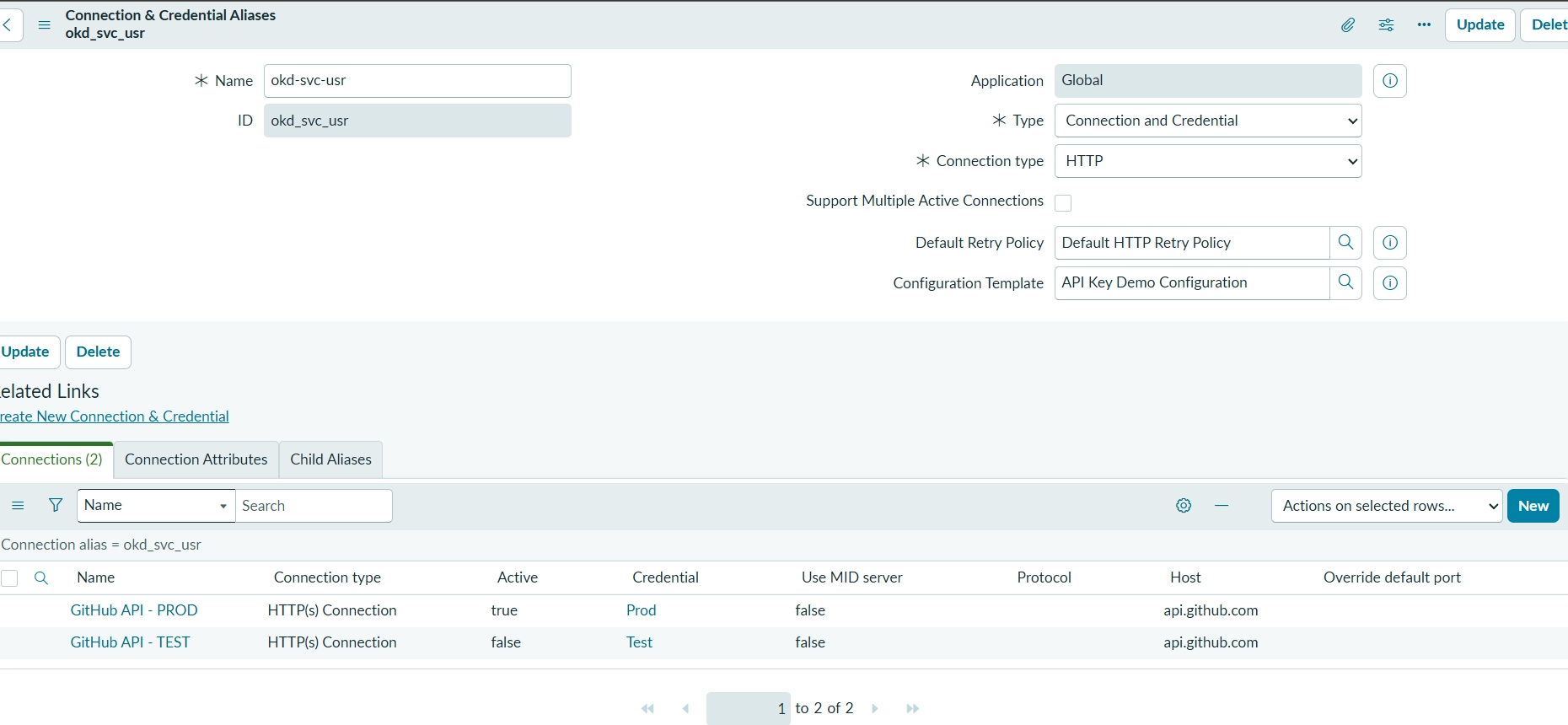Click the Connection alias = okd_svc_usr breadcrumb
Screen dimensions: 1568x725
[x=101, y=545]
